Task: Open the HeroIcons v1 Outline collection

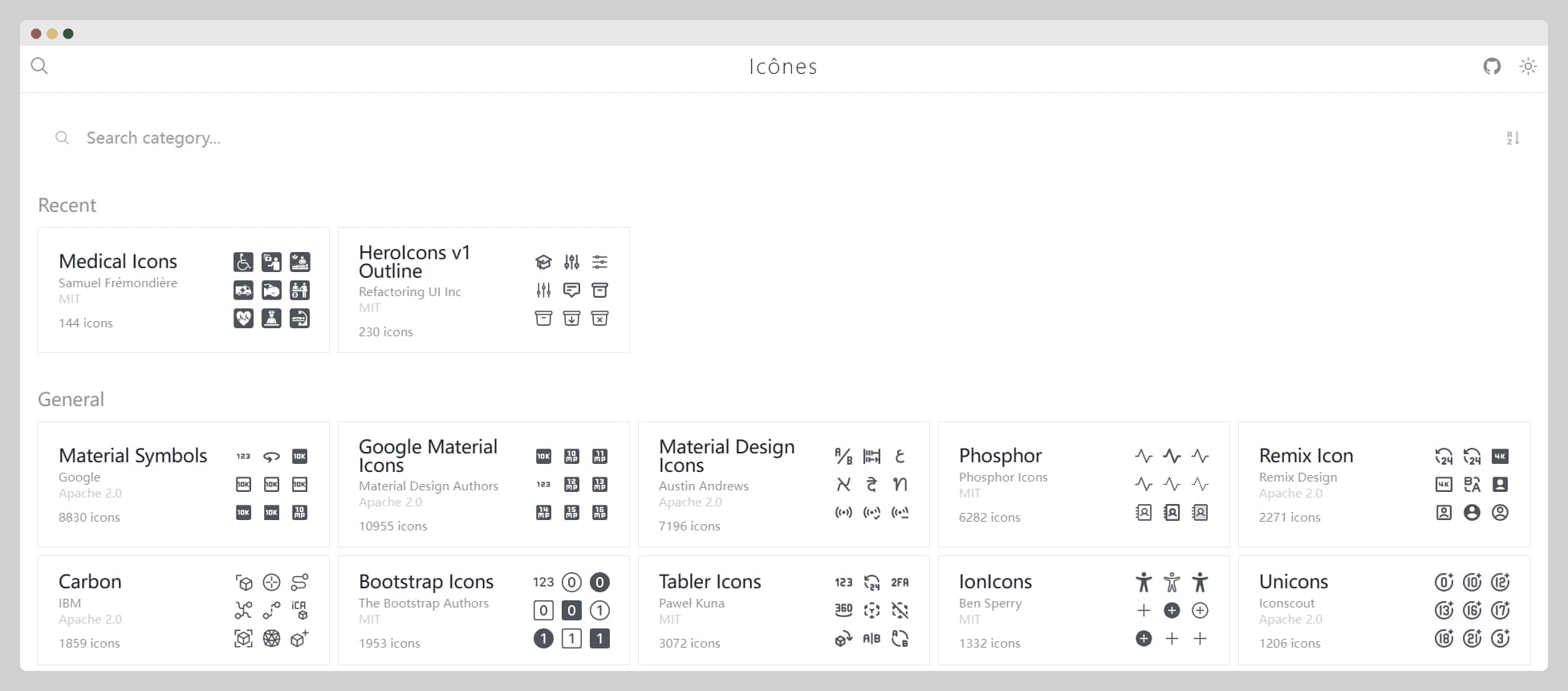Action: (414, 262)
